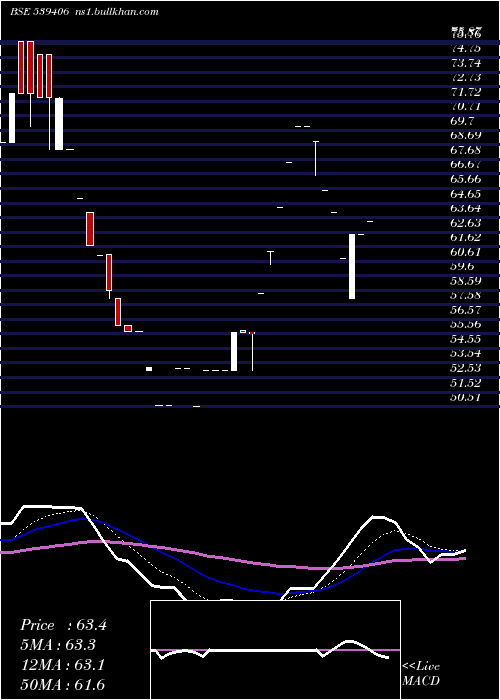
Task: Click the Price : 63.4 readout
Action: click(63, 625)
